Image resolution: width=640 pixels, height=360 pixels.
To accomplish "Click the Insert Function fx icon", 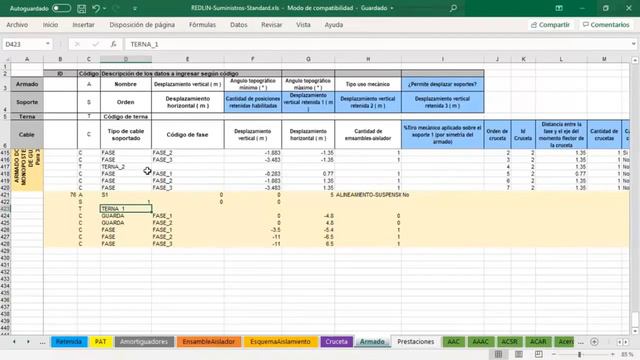I will click(x=113, y=44).
